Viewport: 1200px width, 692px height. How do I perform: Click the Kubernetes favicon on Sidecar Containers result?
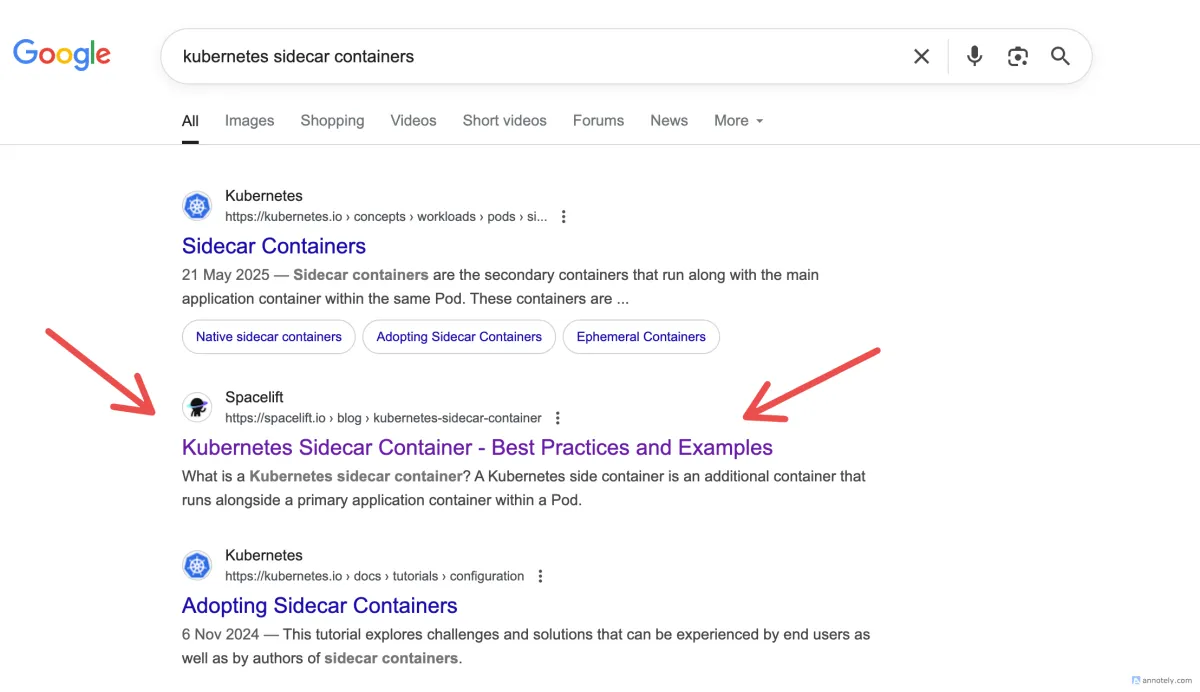(x=198, y=206)
